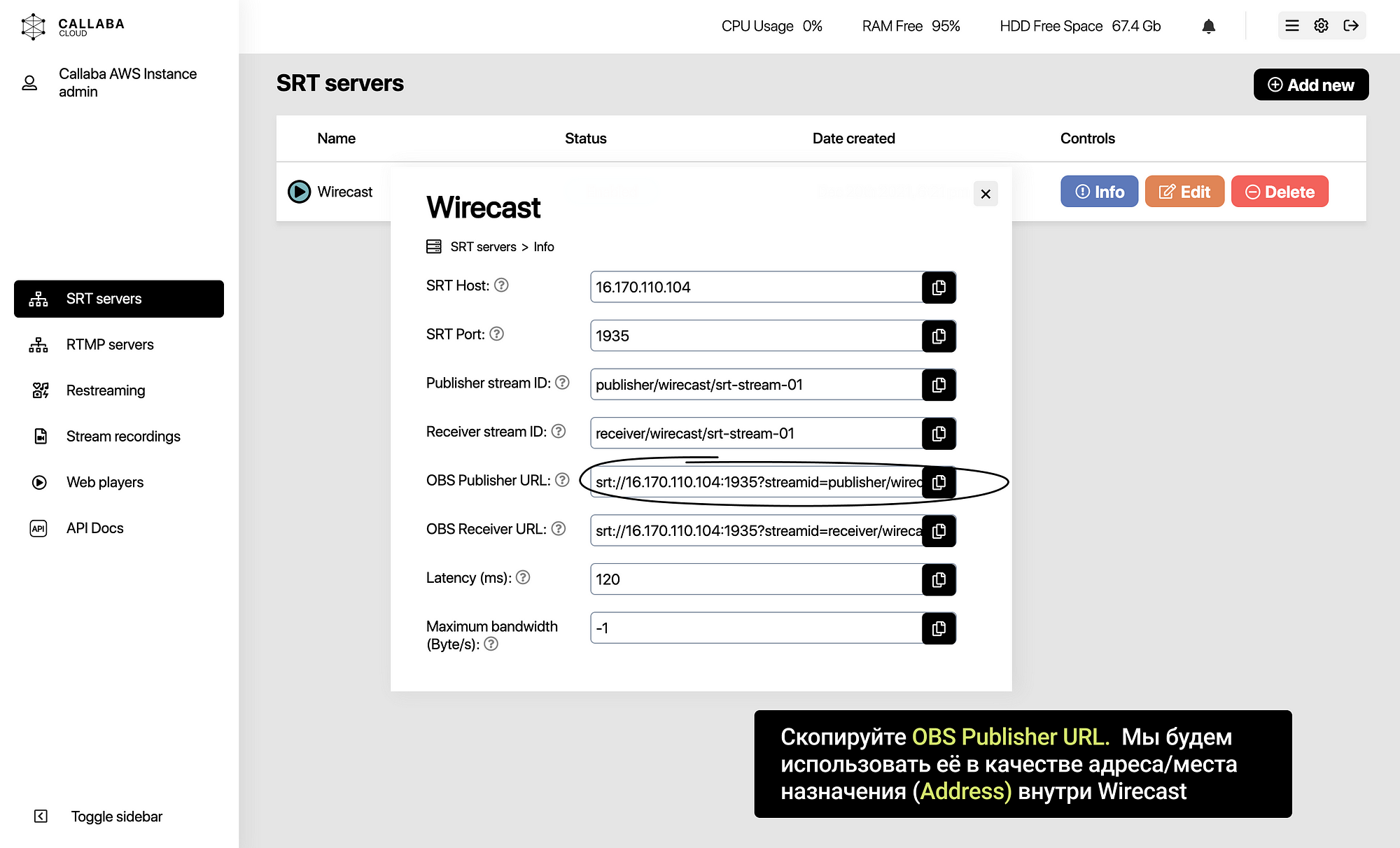Open Restreaming section
1400x848 pixels.
point(119,390)
